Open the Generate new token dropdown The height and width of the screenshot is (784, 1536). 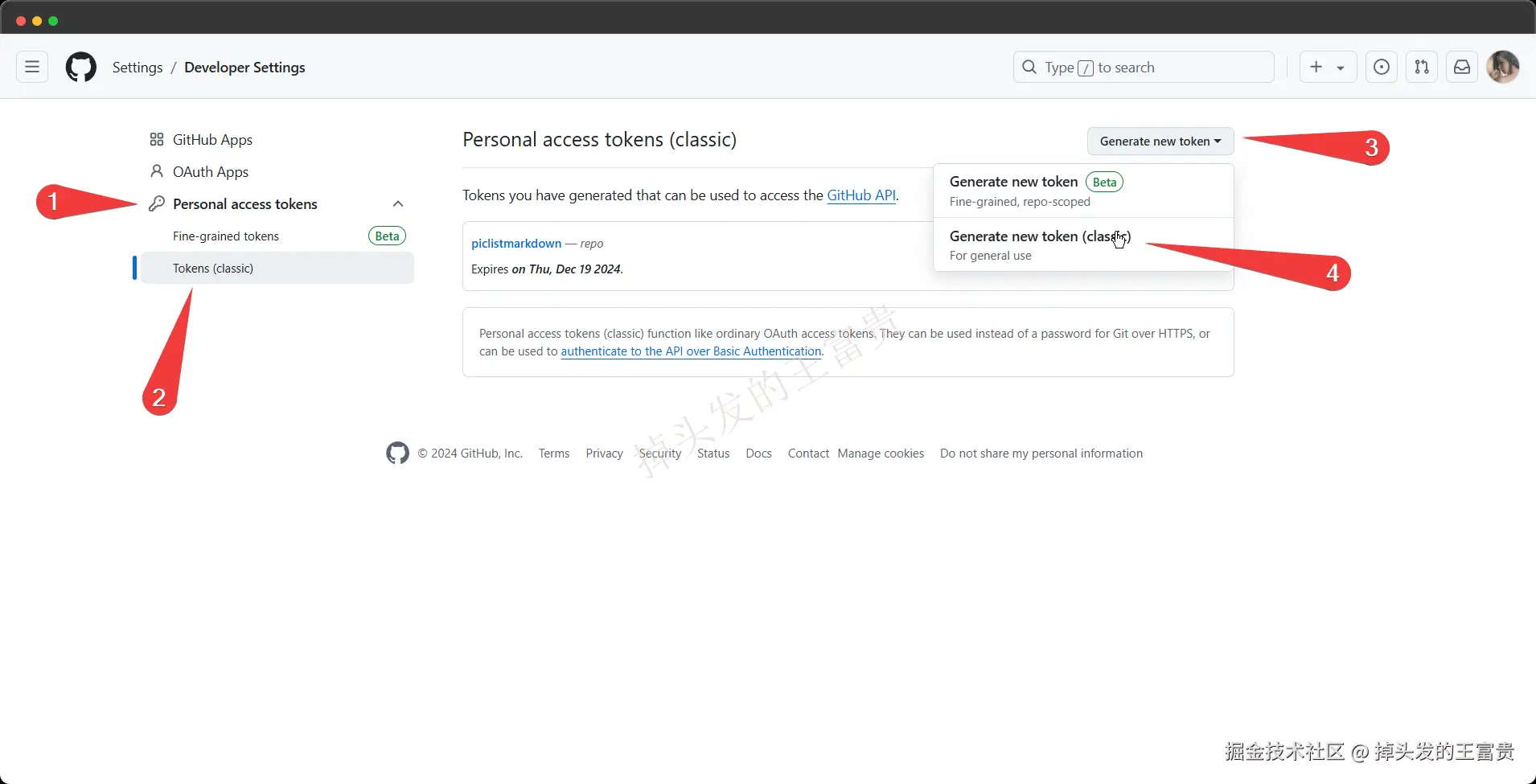click(1160, 141)
